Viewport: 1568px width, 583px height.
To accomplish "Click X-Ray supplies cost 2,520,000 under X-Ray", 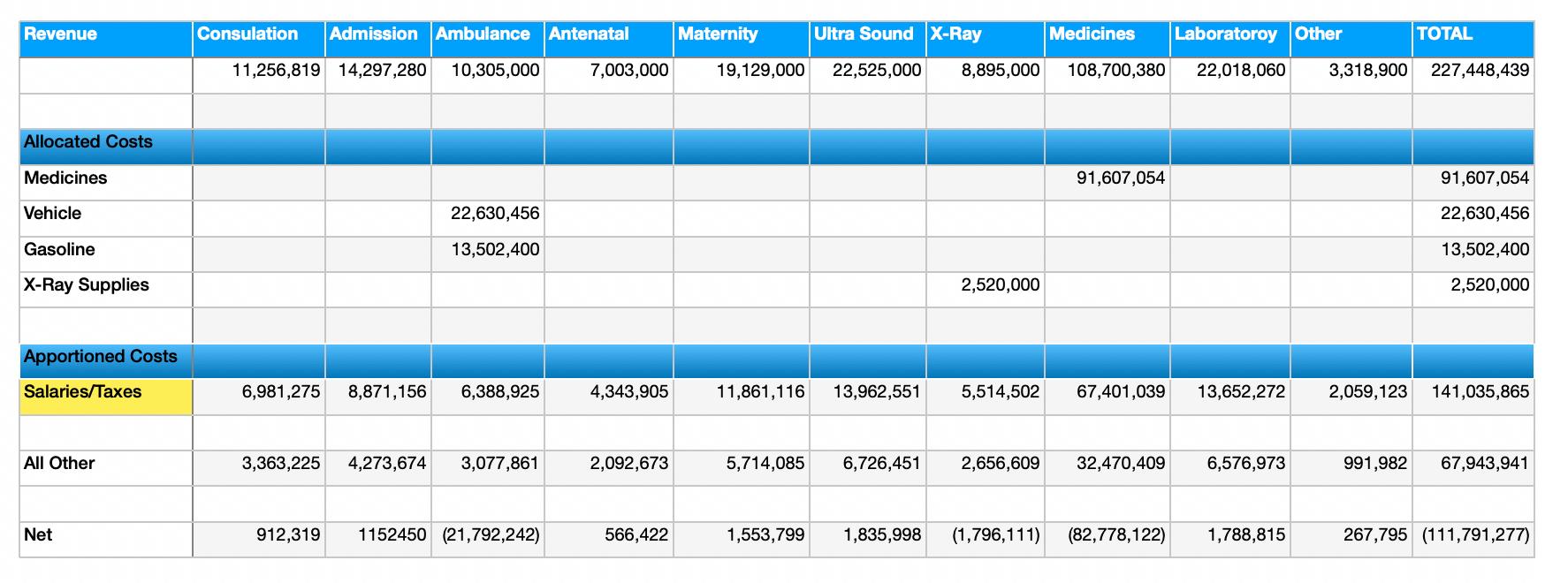I will click(986, 290).
